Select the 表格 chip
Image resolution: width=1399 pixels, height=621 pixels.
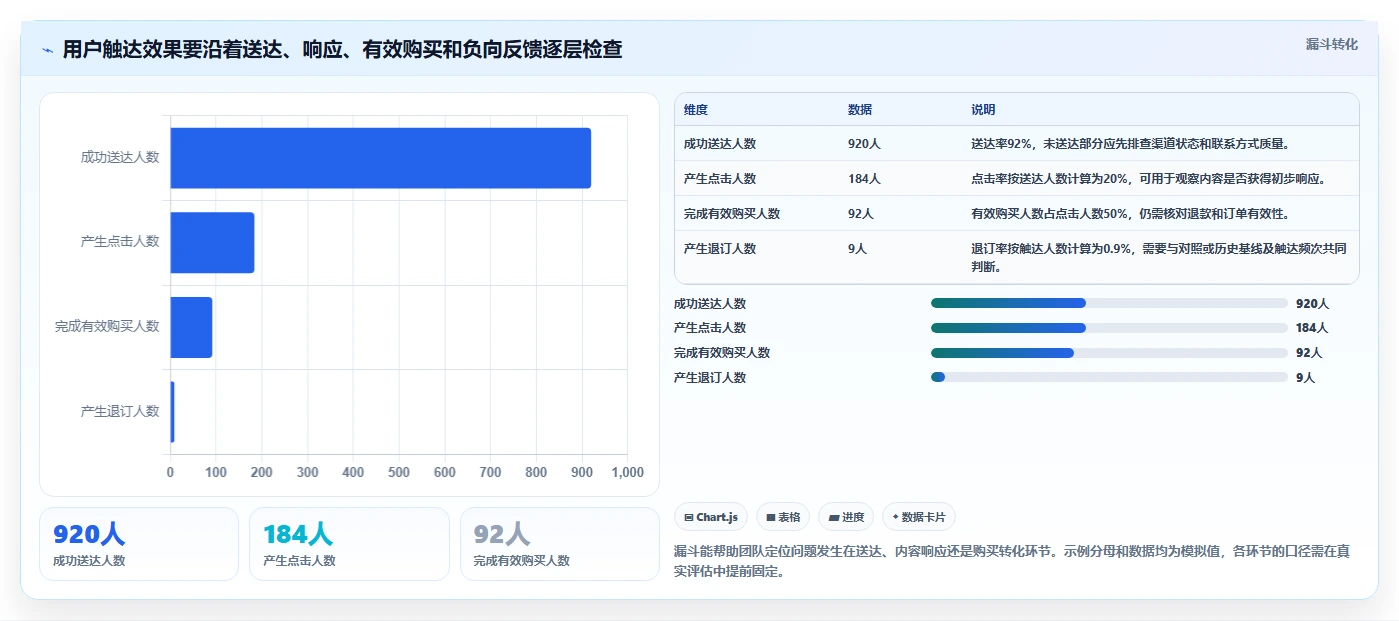[783, 517]
